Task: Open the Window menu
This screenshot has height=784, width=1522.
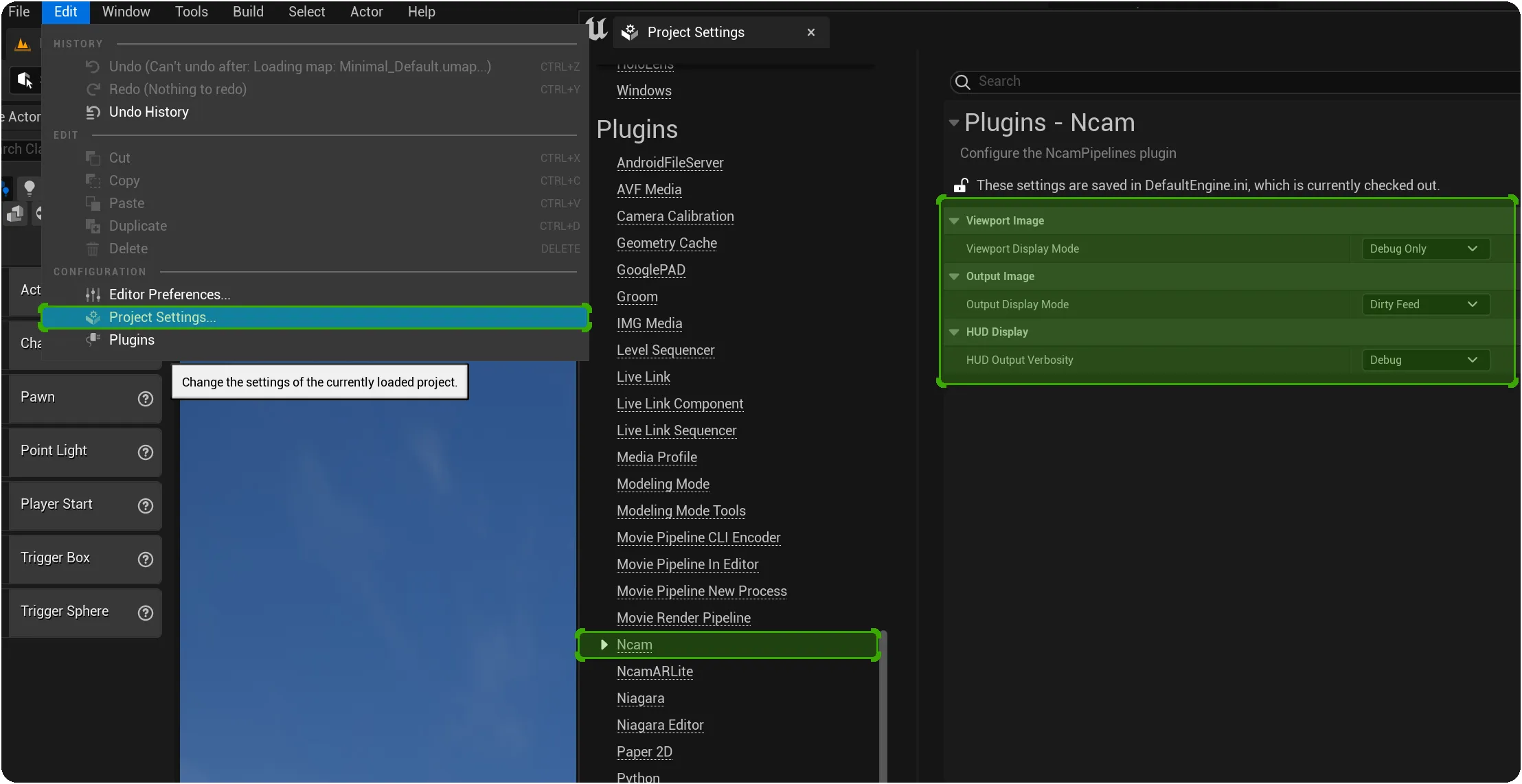Action: coord(126,12)
